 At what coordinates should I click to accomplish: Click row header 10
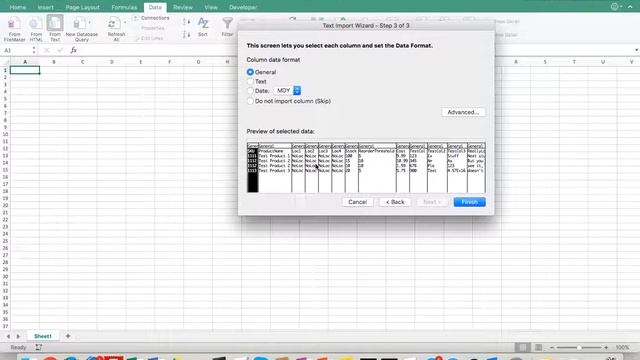(5, 134)
